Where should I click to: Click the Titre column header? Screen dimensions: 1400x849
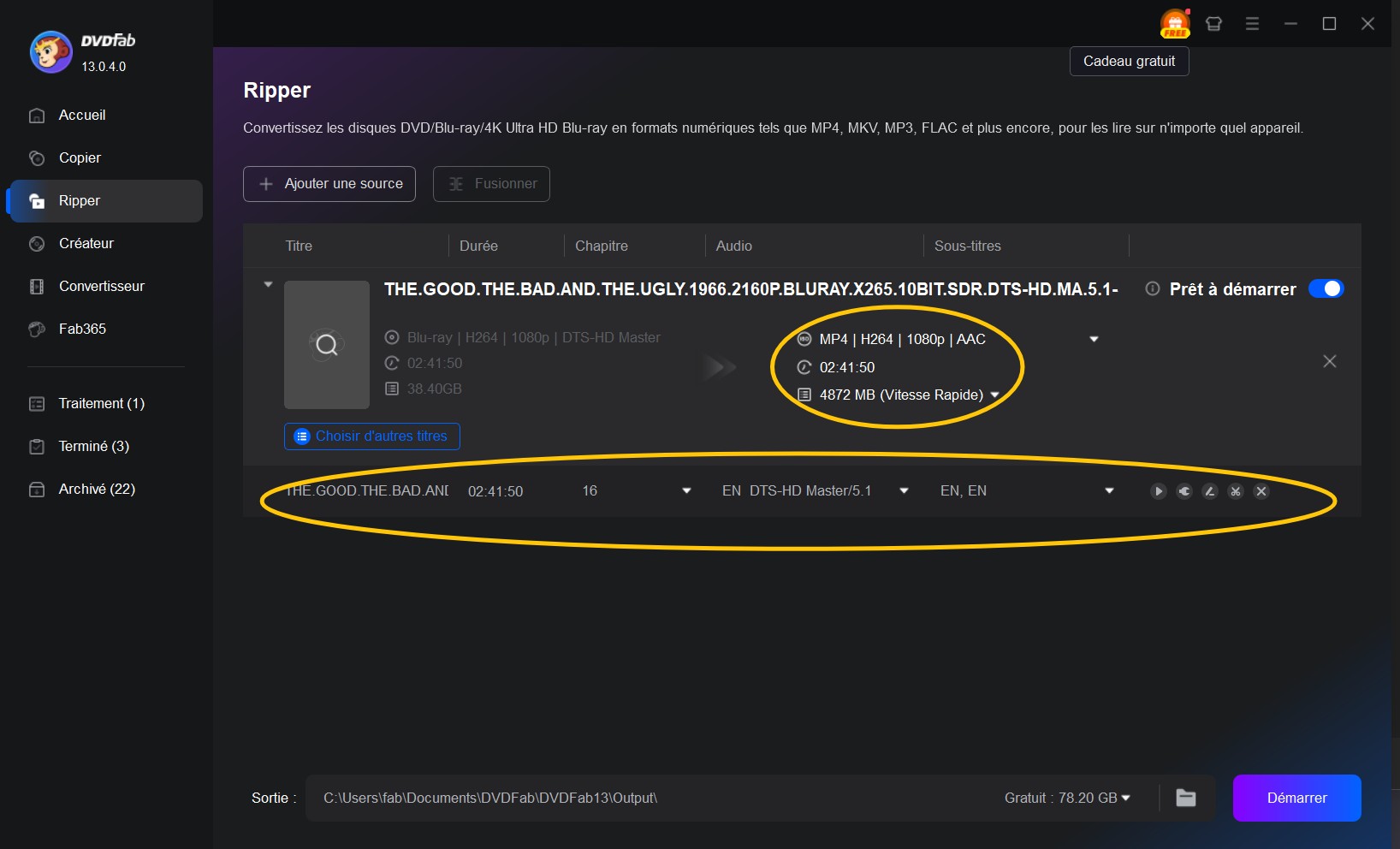[299, 246]
